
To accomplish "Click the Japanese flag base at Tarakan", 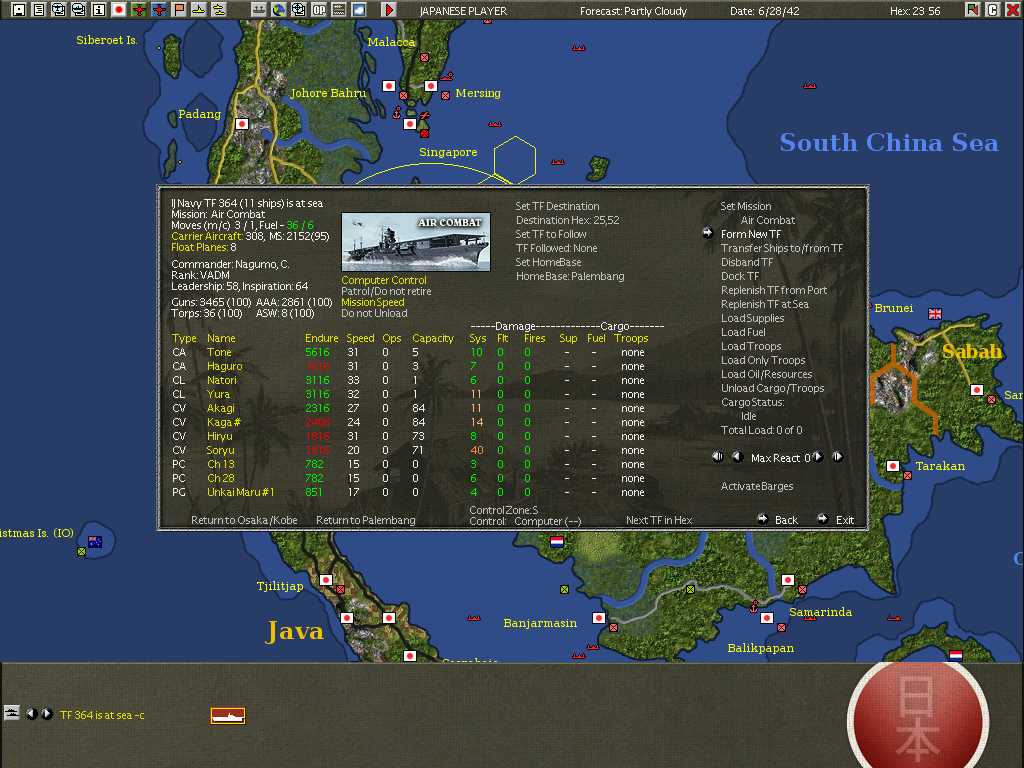I will 893,466.
